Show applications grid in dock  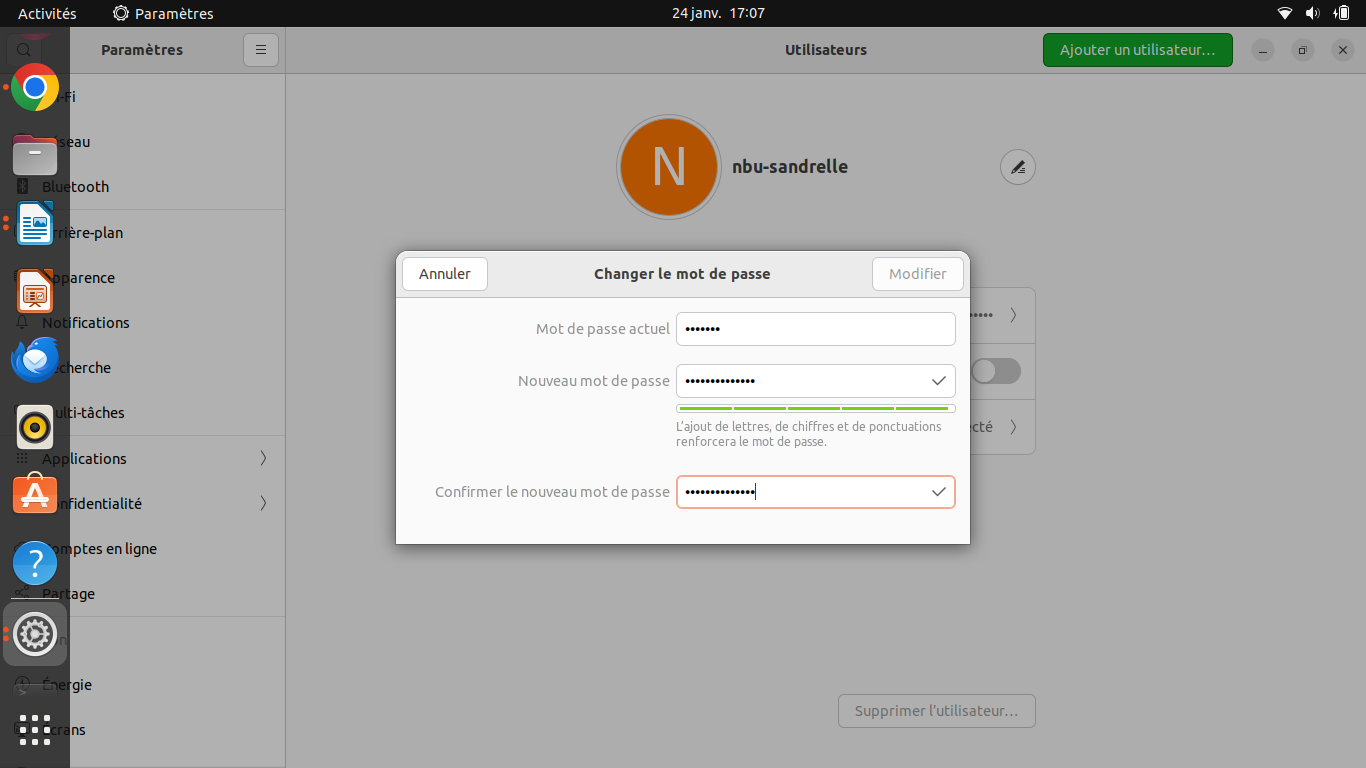(x=35, y=730)
